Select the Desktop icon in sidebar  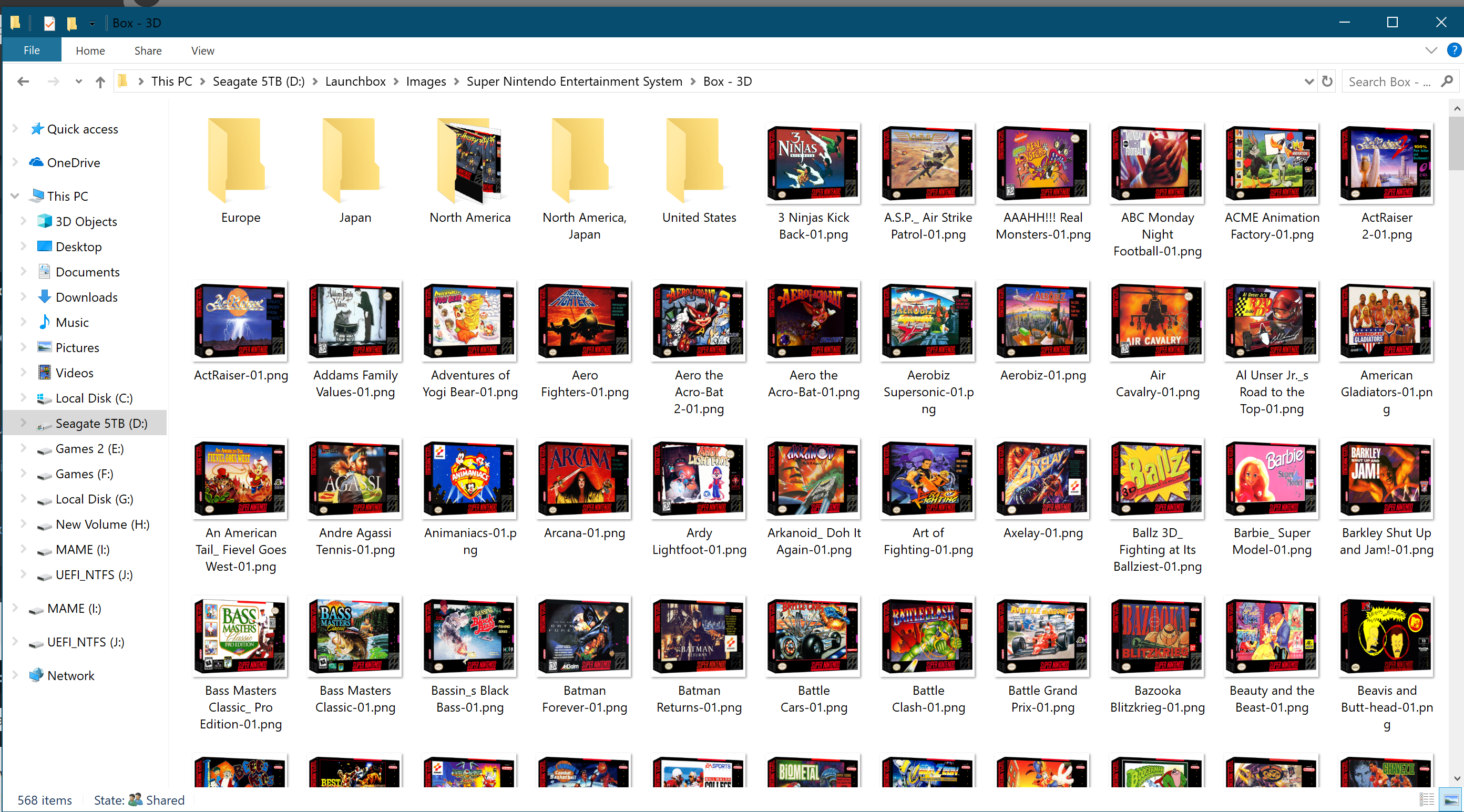[45, 246]
